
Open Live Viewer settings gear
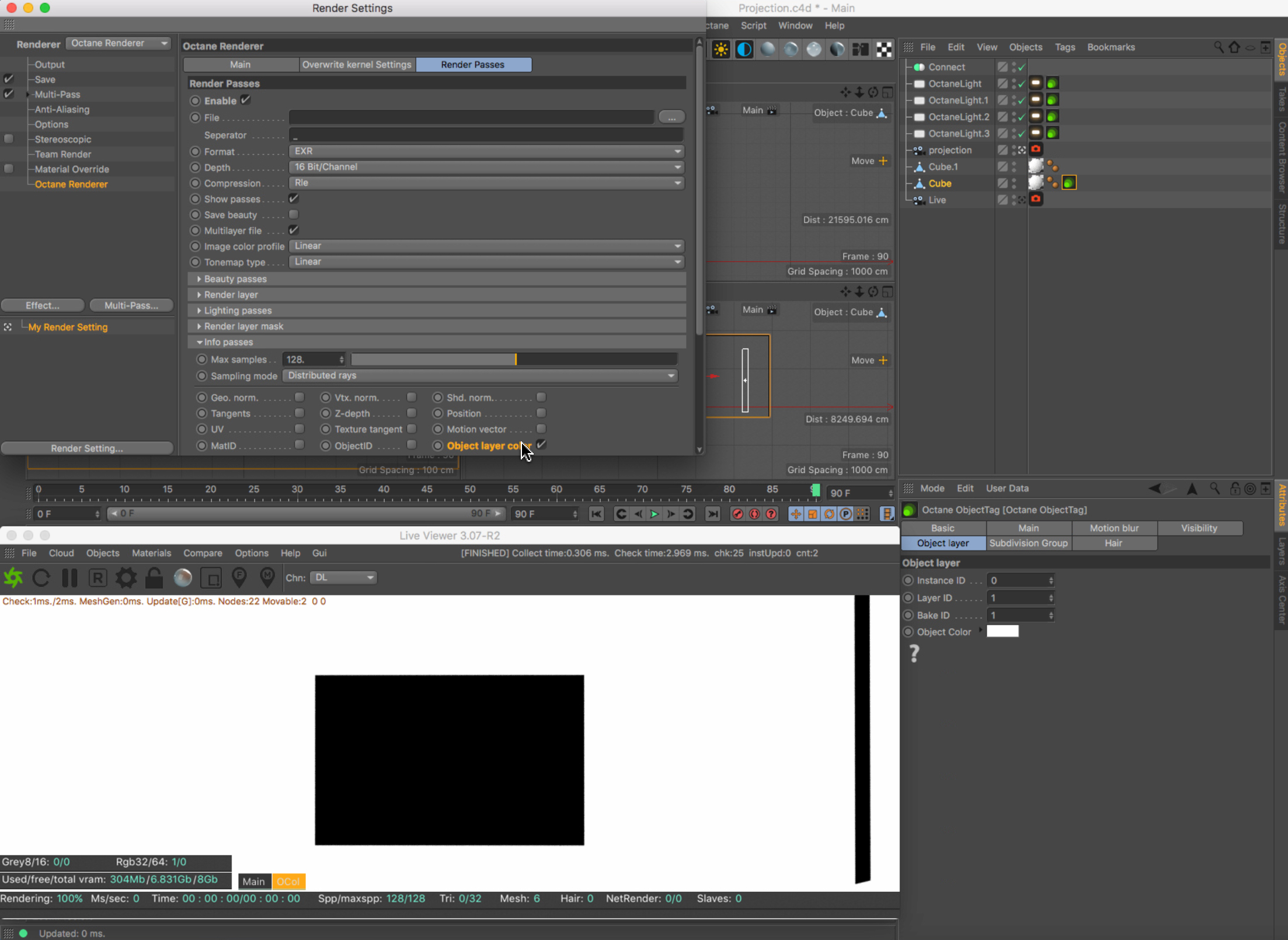(x=126, y=578)
